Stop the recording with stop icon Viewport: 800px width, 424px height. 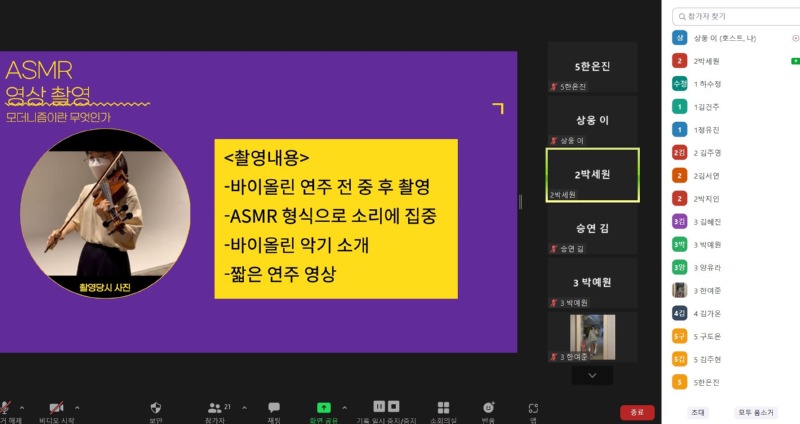click(394, 406)
